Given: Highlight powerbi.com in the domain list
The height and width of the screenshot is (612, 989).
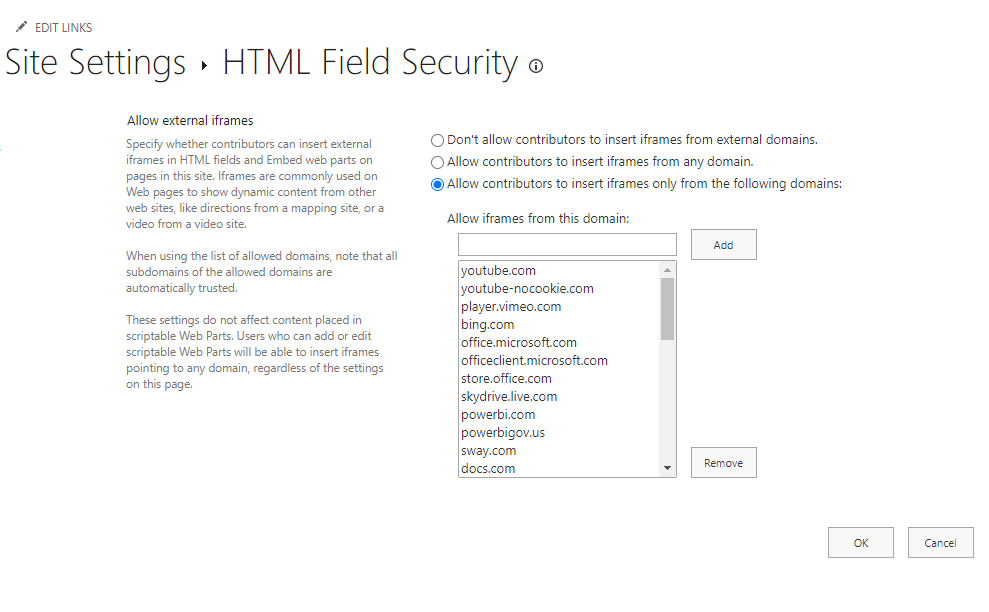Looking at the screenshot, I should tap(498, 415).
